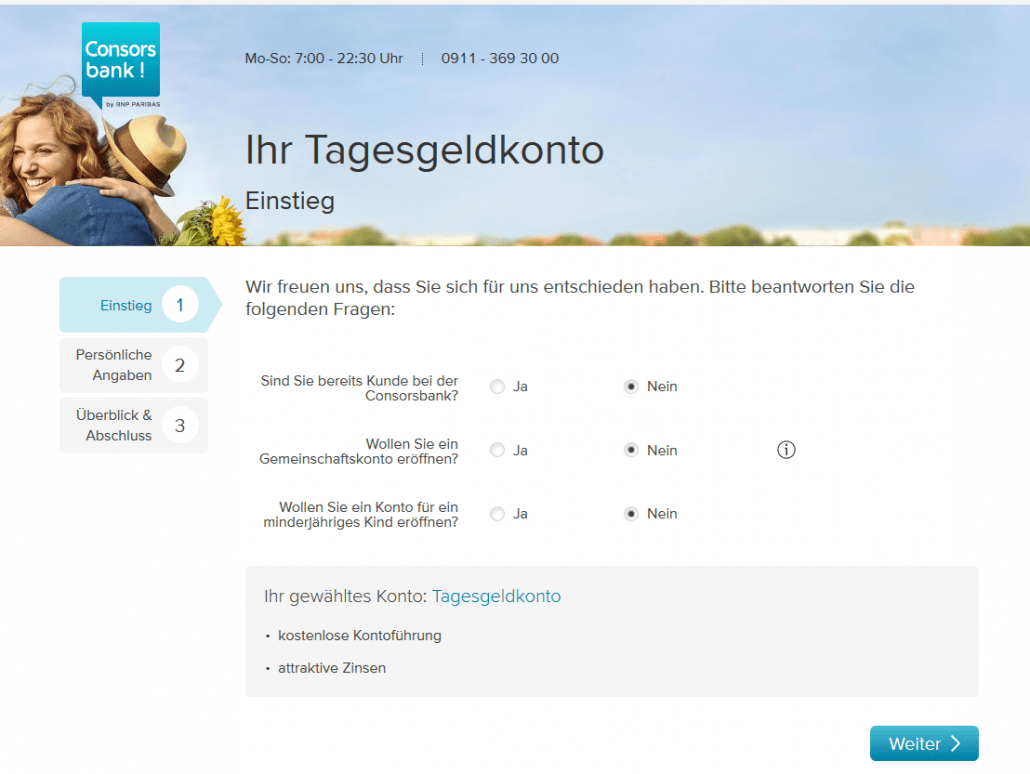1030x774 pixels.
Task: Follow the Tagesgeldkonto link
Action: tap(497, 596)
